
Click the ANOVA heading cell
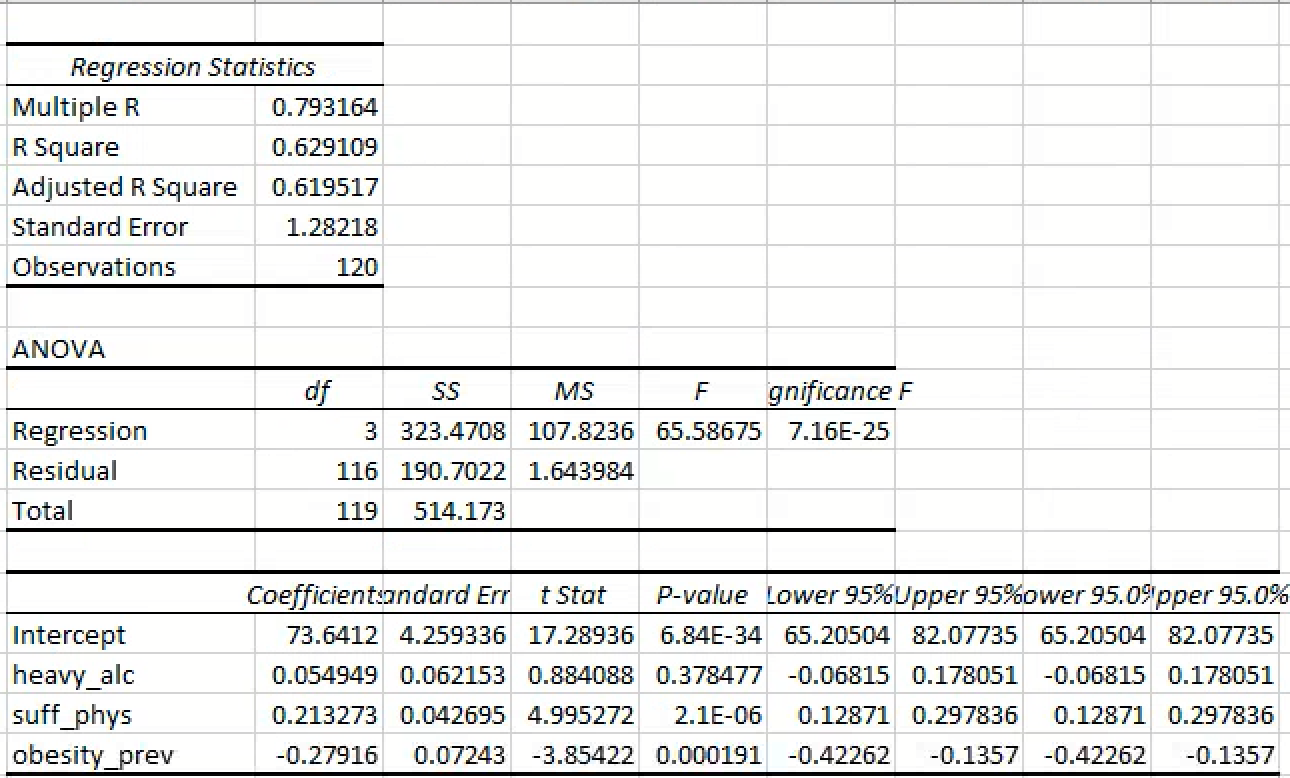(x=58, y=349)
